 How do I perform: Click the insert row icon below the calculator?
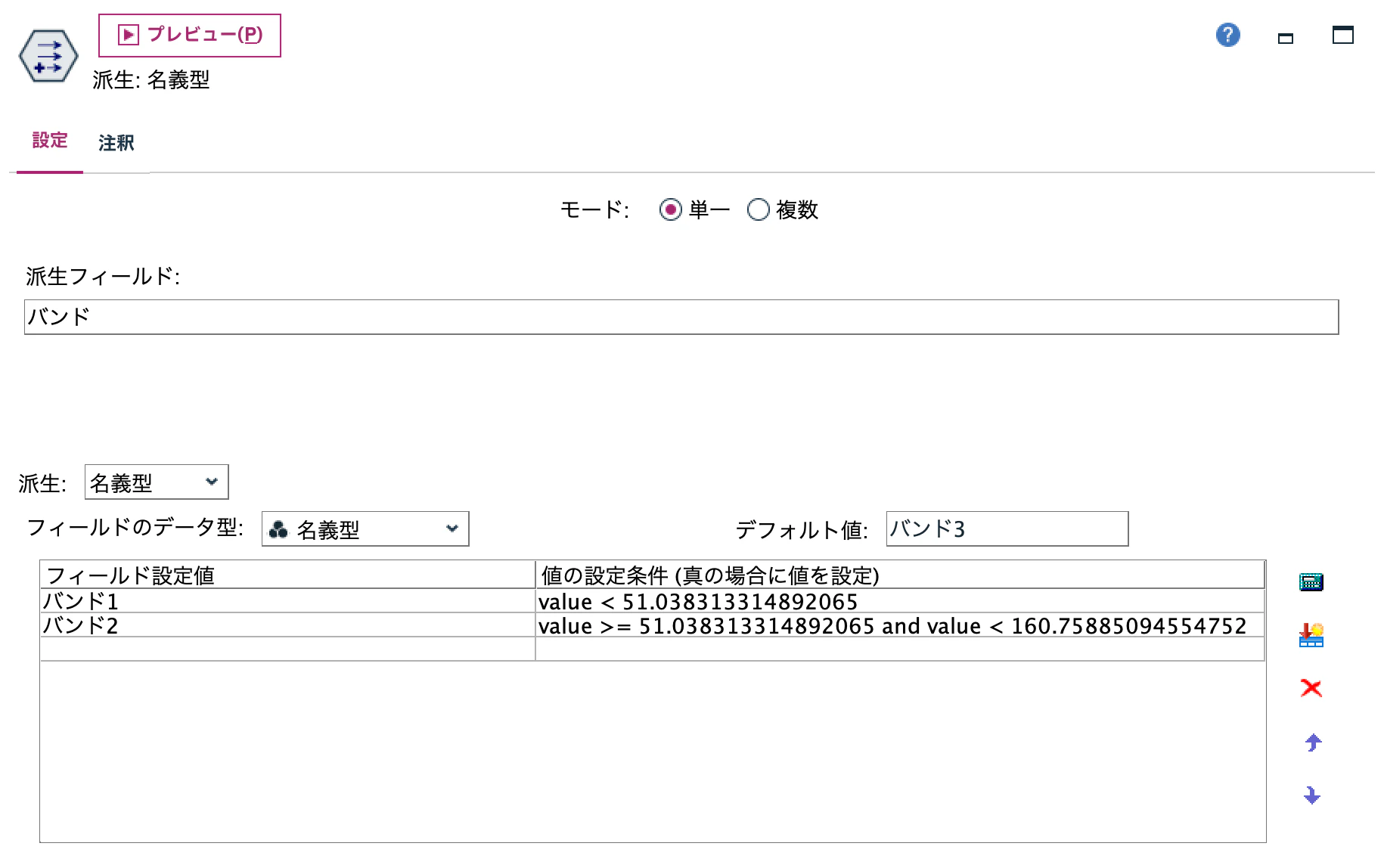(x=1311, y=635)
